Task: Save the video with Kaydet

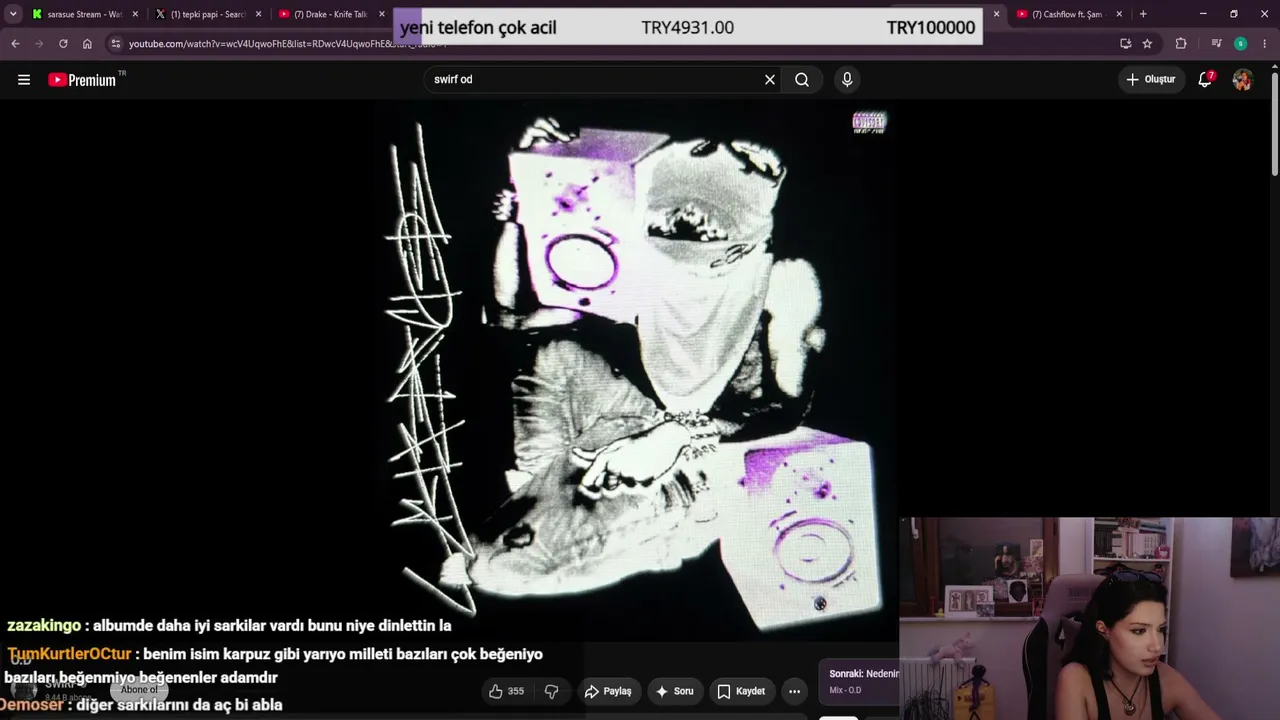Action: (741, 691)
